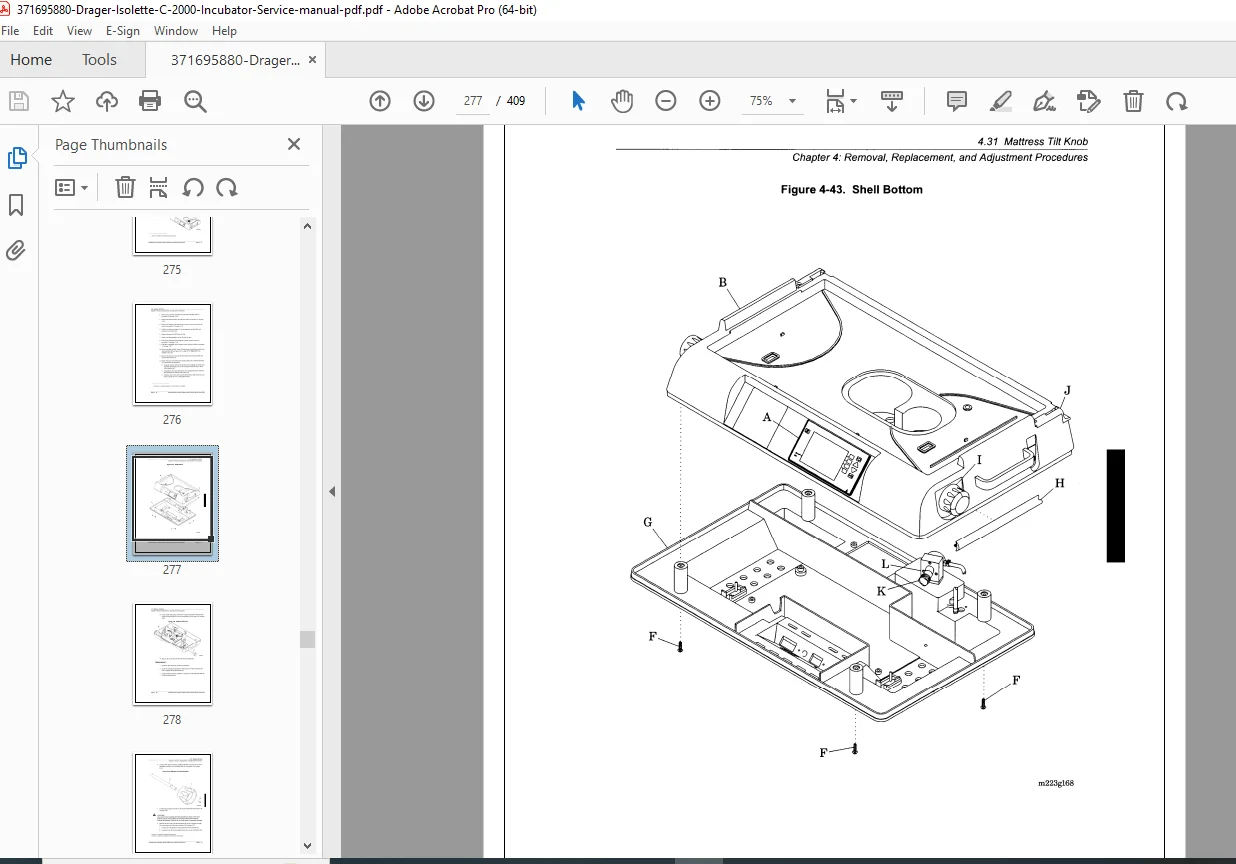Open the Sign document pen tool
Viewport: 1236px width, 864px height.
1045,101
